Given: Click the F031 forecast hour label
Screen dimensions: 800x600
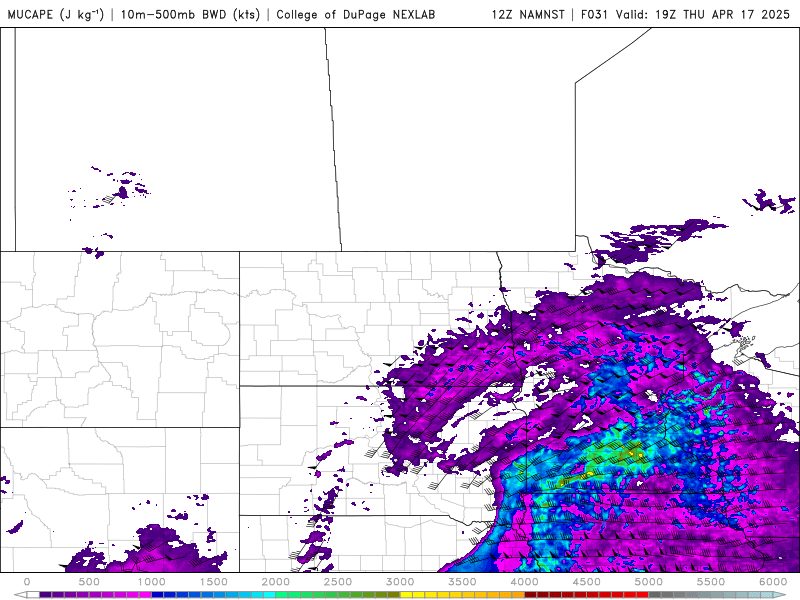Looking at the screenshot, I should pos(594,14).
